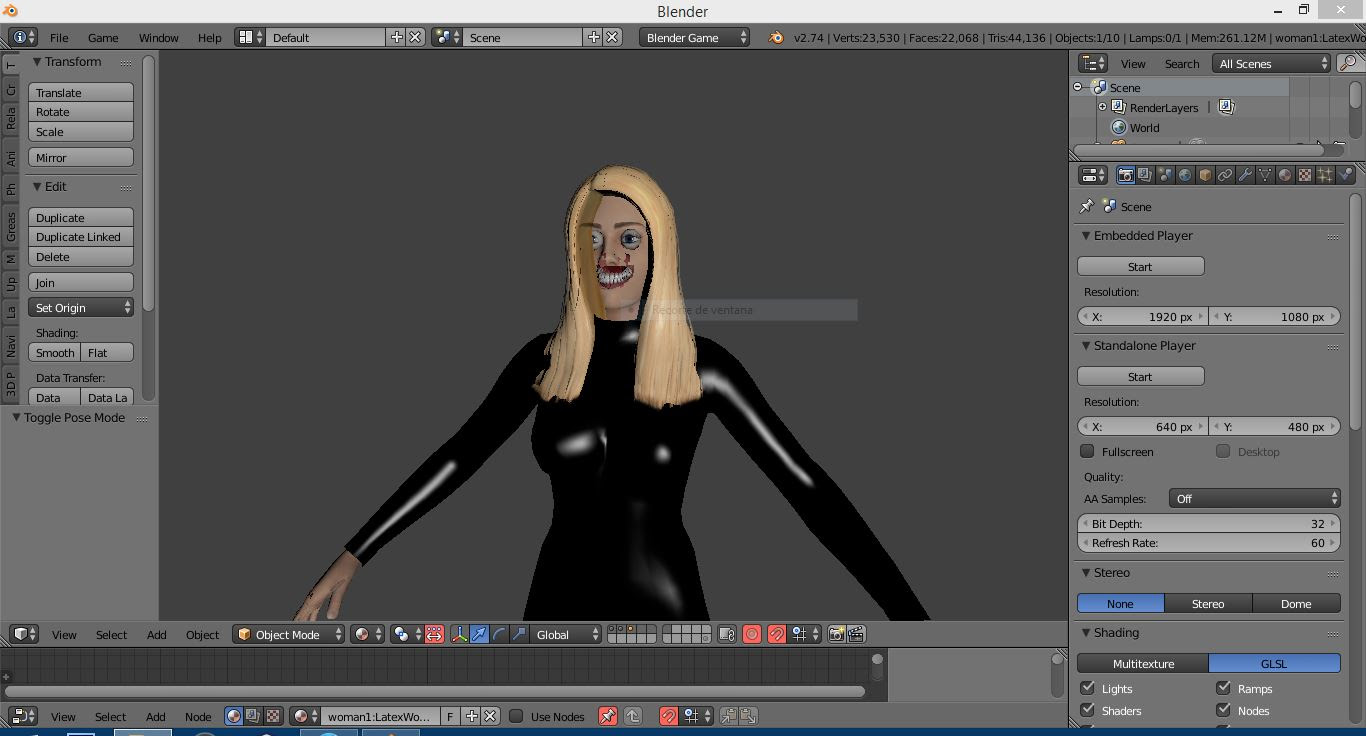The width and height of the screenshot is (1366, 736).
Task: Uncheck the Lights shading option
Action: point(1087,688)
